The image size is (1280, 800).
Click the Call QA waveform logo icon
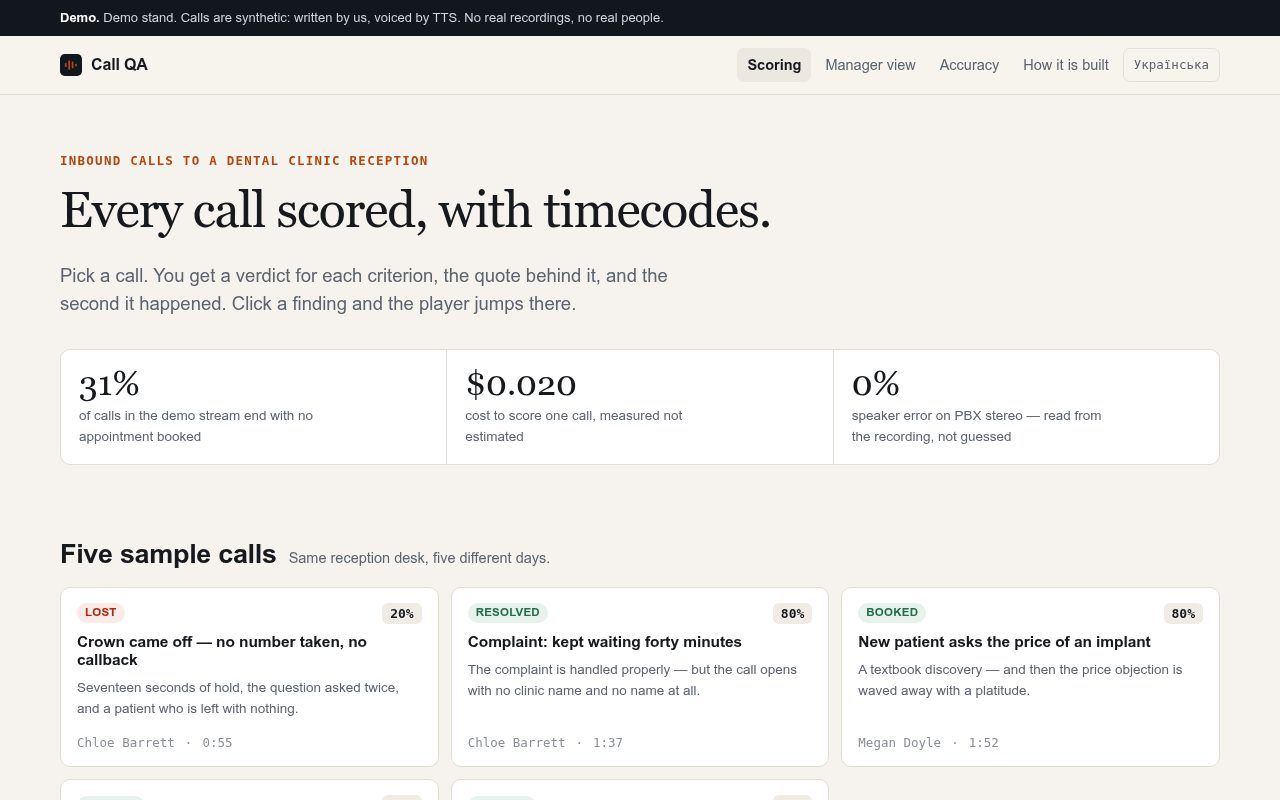(71, 65)
